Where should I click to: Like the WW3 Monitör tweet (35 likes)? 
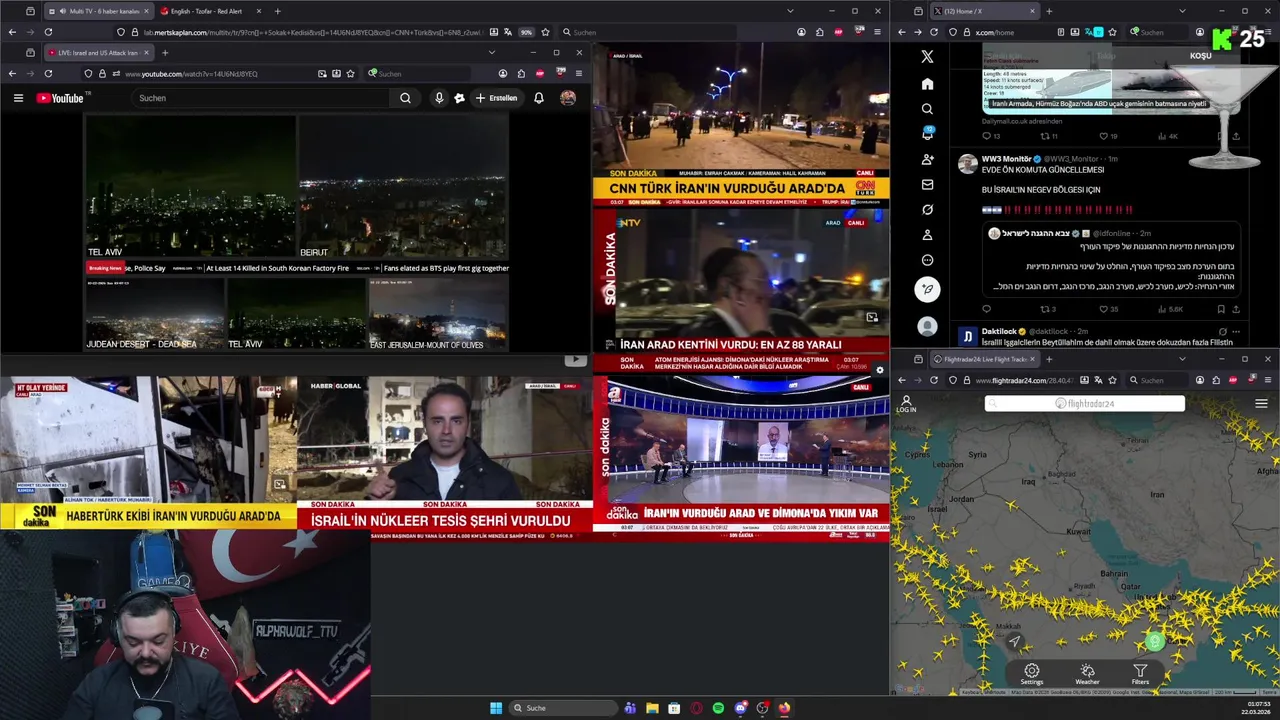pos(1109,309)
